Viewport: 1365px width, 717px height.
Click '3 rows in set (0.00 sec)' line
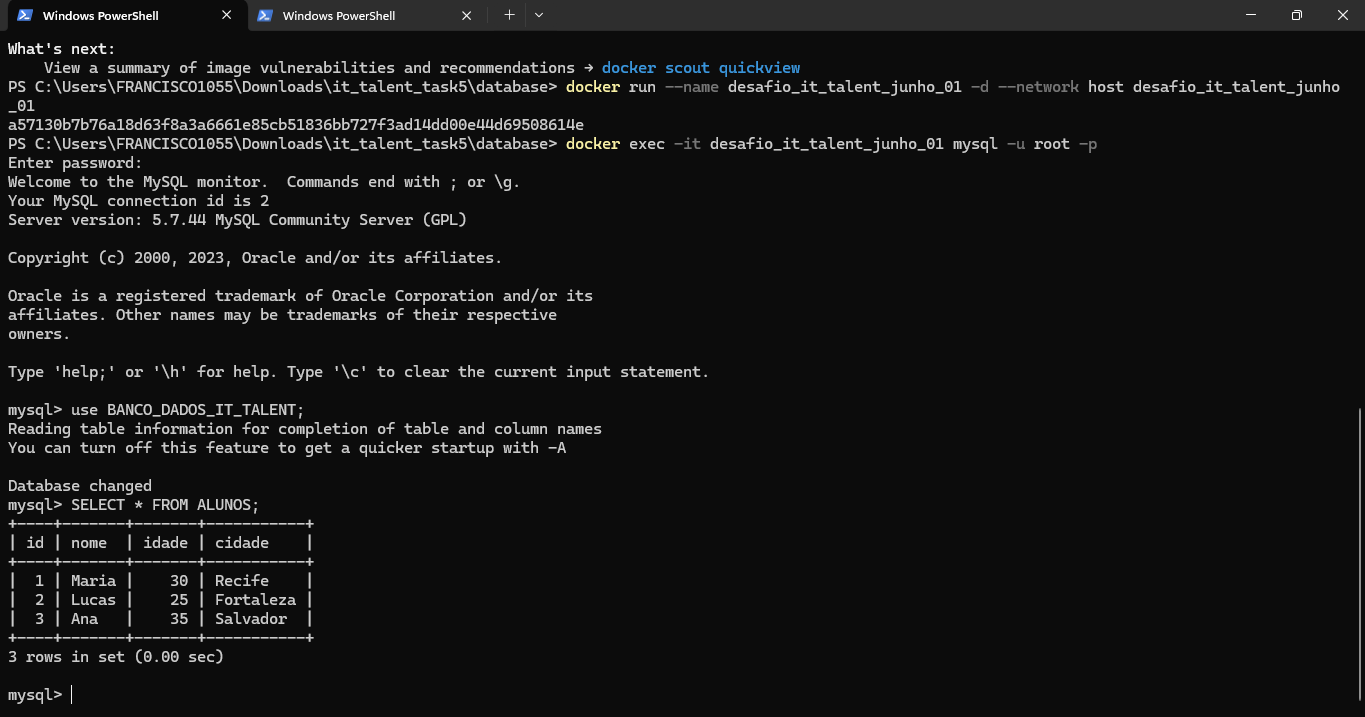pos(116,657)
